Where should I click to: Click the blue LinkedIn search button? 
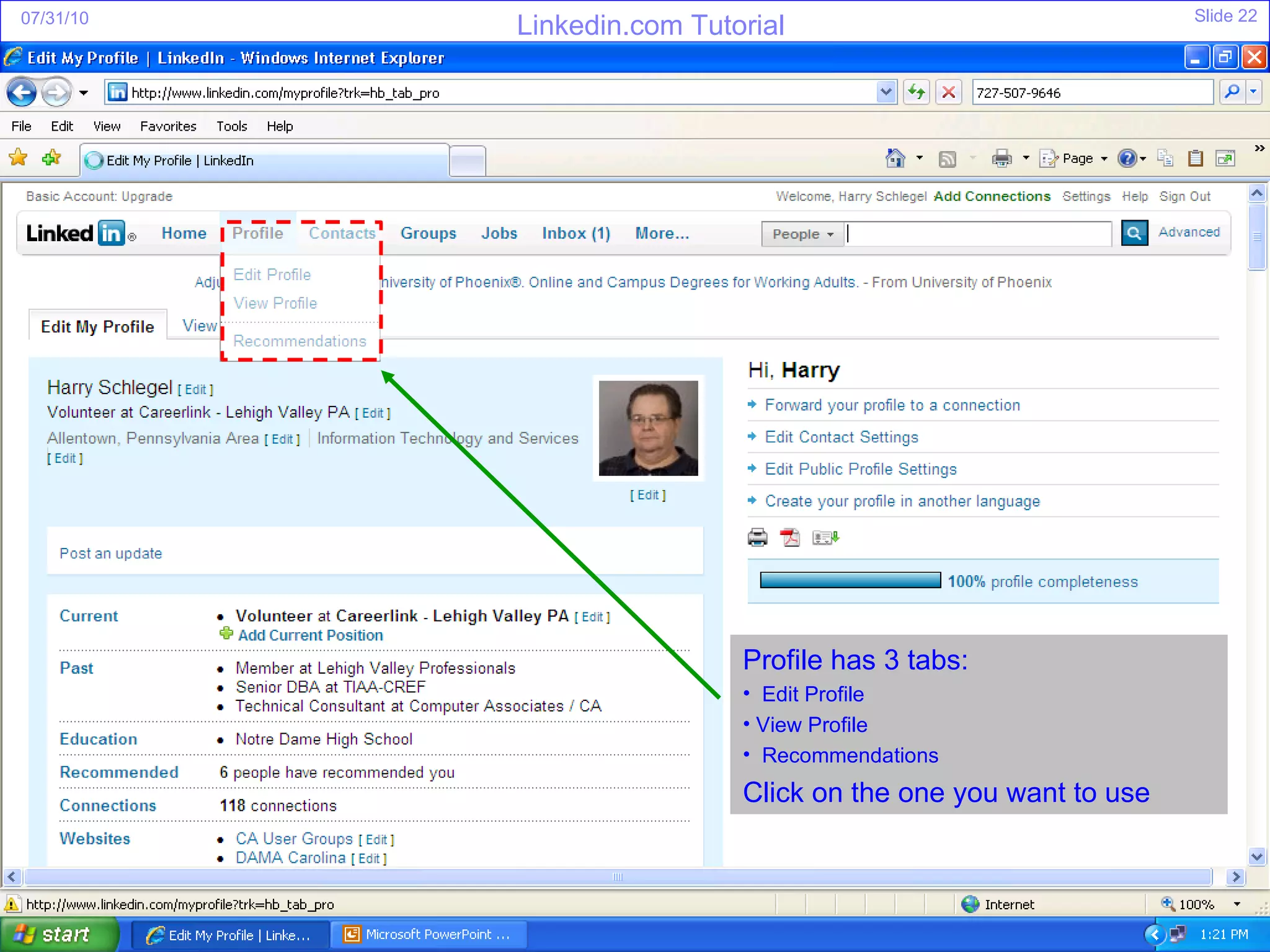(1134, 233)
